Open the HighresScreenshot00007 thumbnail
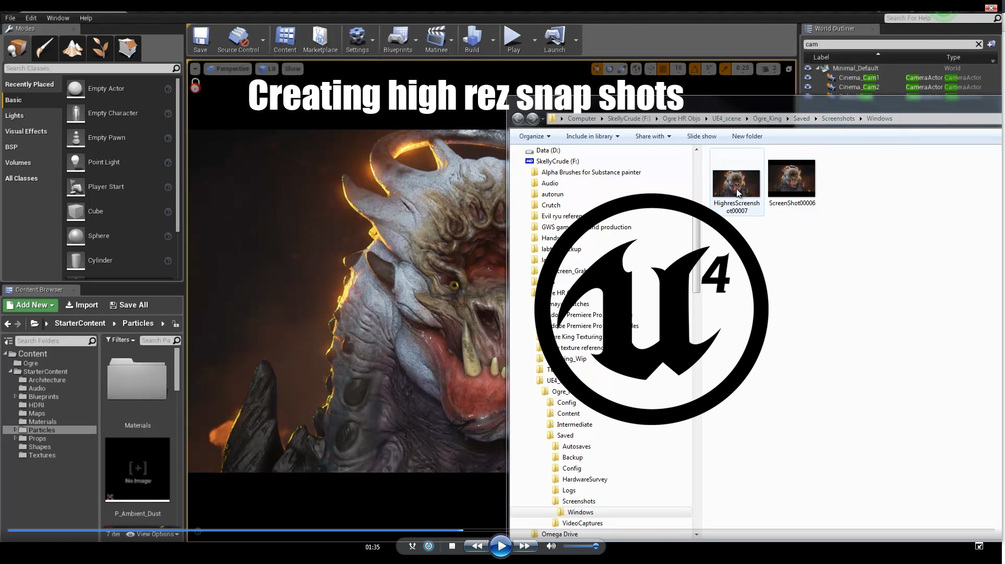 (736, 184)
